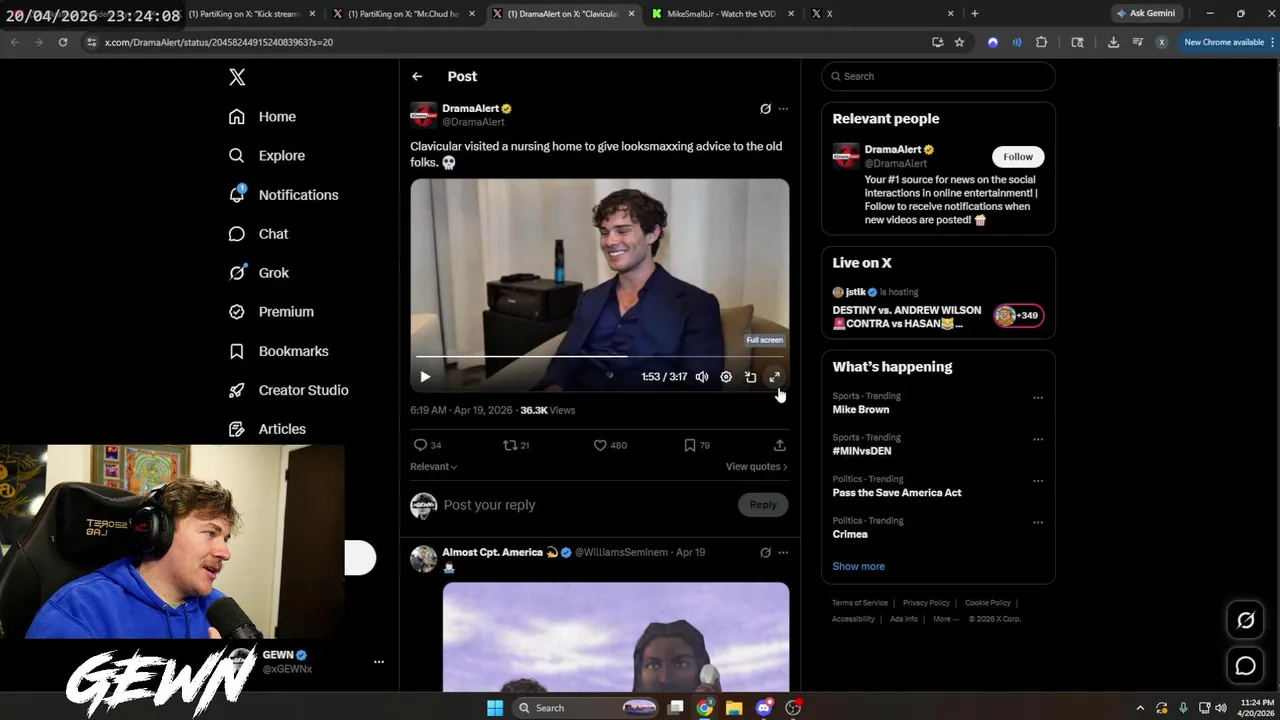
Task: Open Chrome downloads icon
Action: [x=1113, y=42]
